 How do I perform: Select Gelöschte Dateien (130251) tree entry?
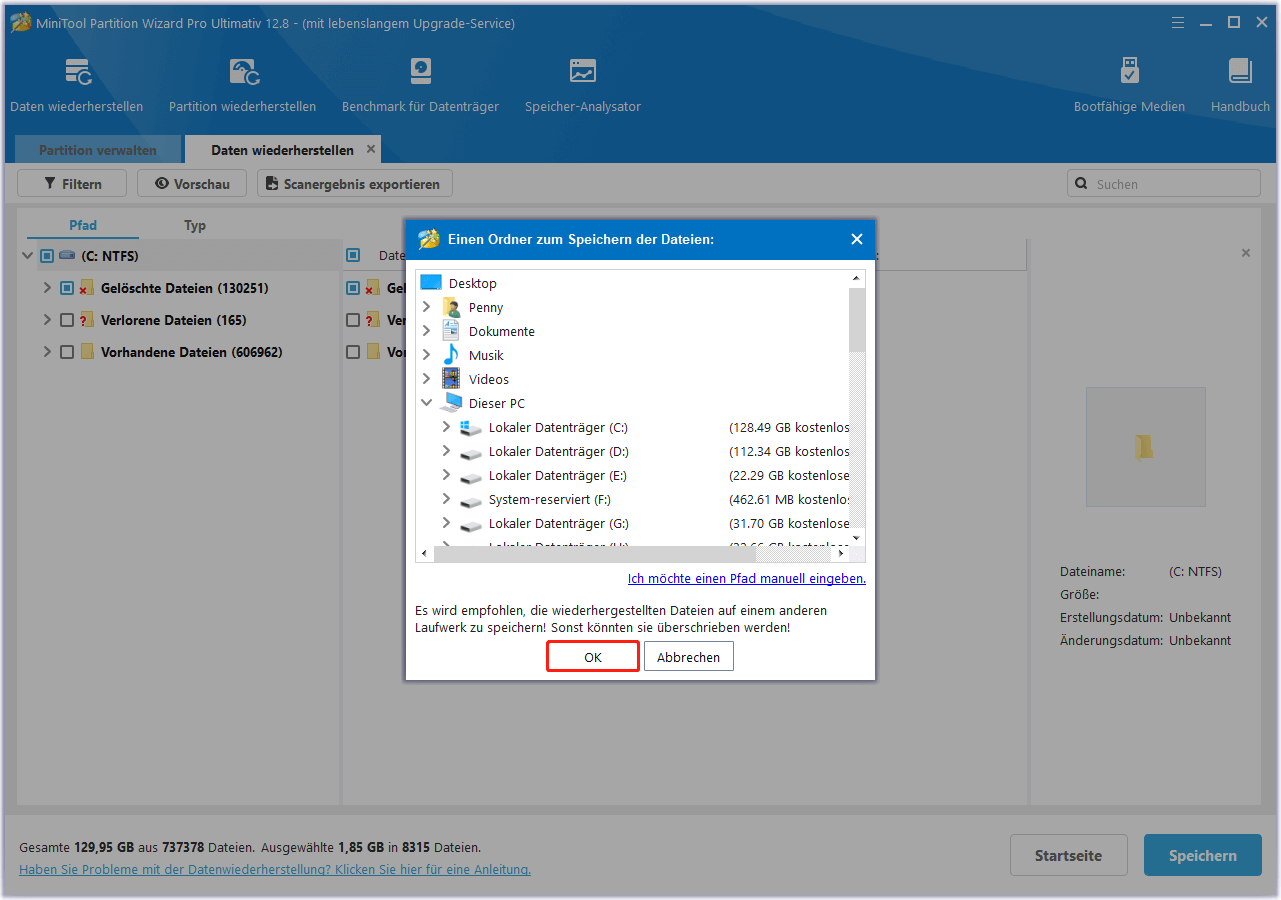coord(184,288)
